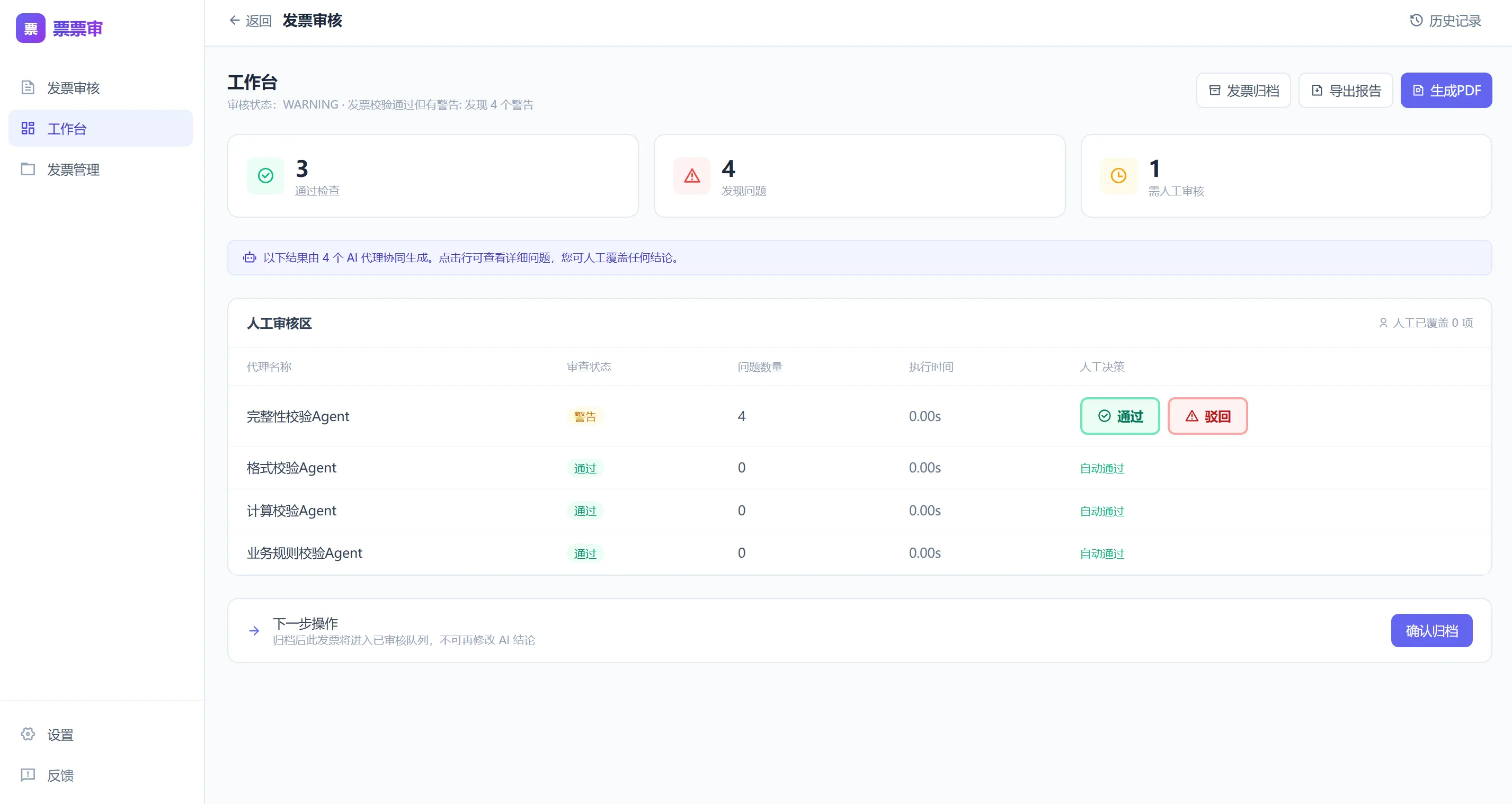1512x804 pixels.
Task: Select 工作台 in the sidebar menu
Action: (100, 128)
